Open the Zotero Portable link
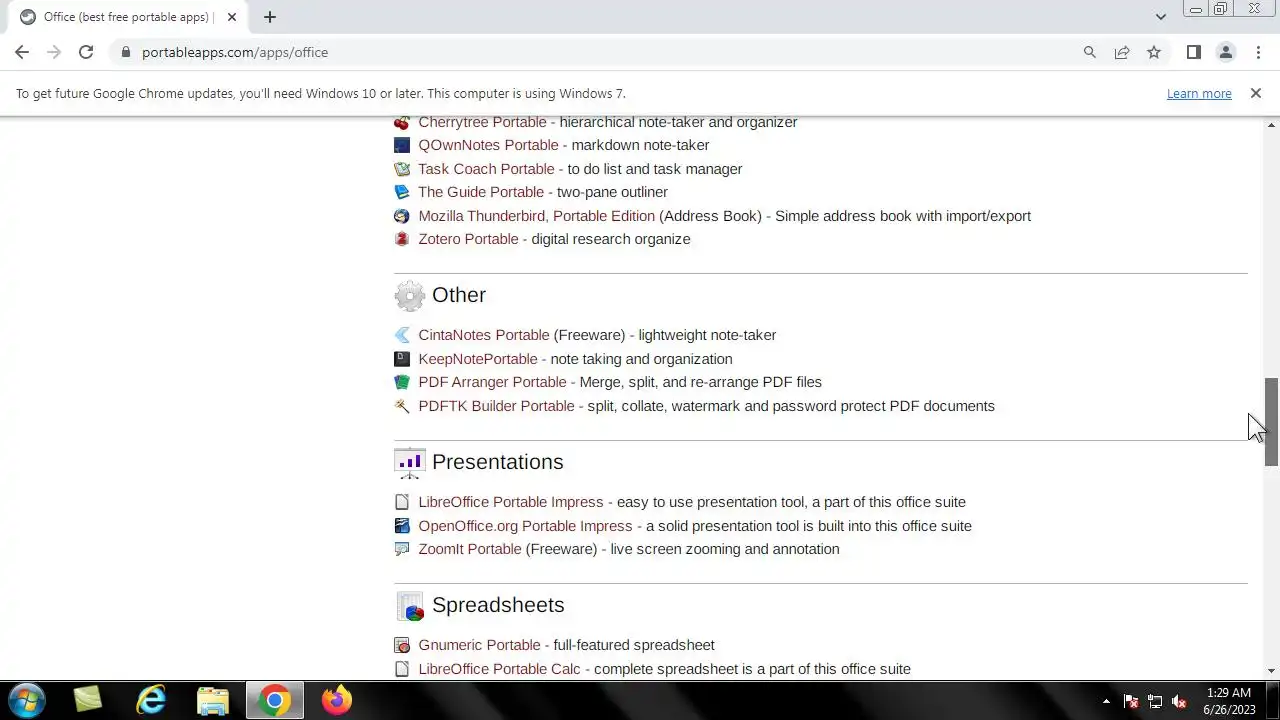The height and width of the screenshot is (720, 1280). click(468, 239)
